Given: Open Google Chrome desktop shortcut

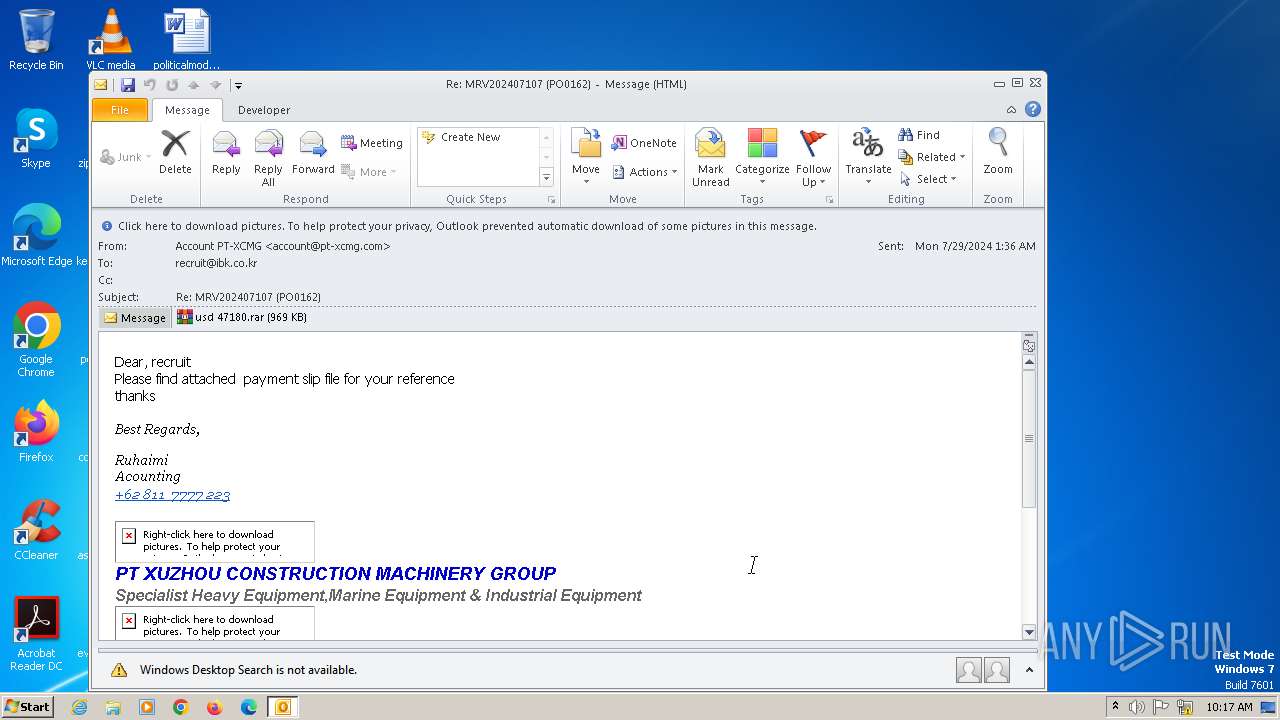Looking at the screenshot, I should click(36, 340).
